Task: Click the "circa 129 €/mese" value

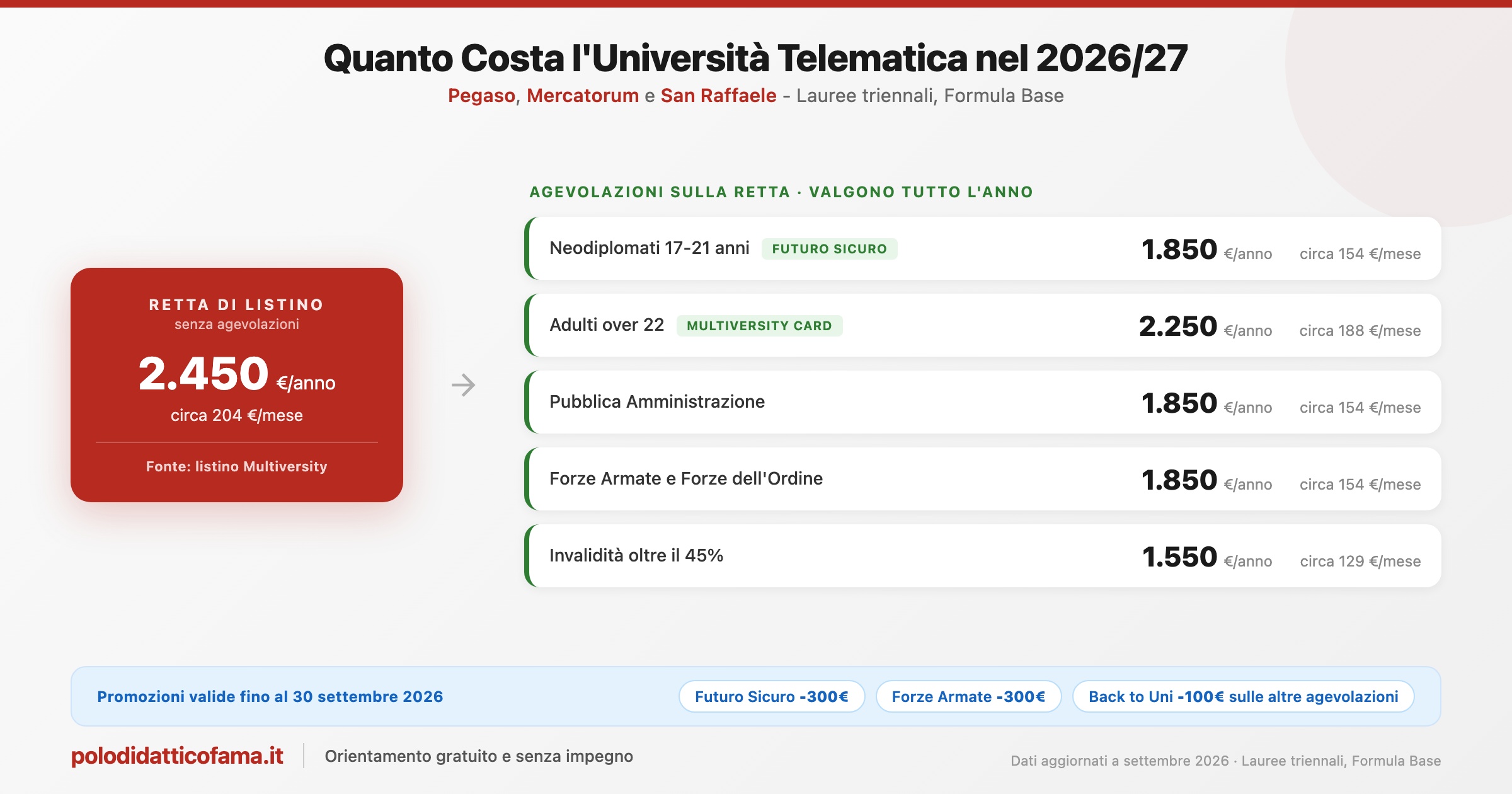Action: coord(1360,561)
